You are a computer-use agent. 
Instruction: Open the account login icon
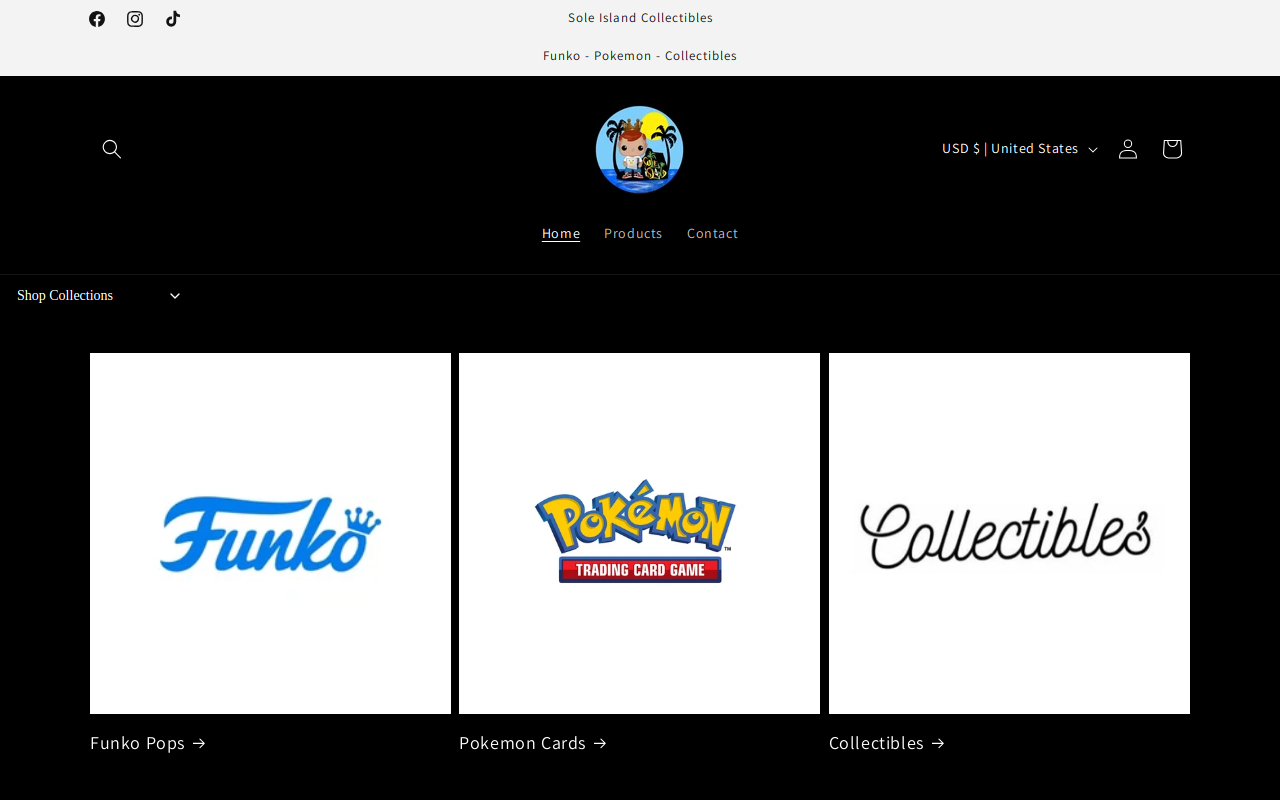(x=1128, y=149)
